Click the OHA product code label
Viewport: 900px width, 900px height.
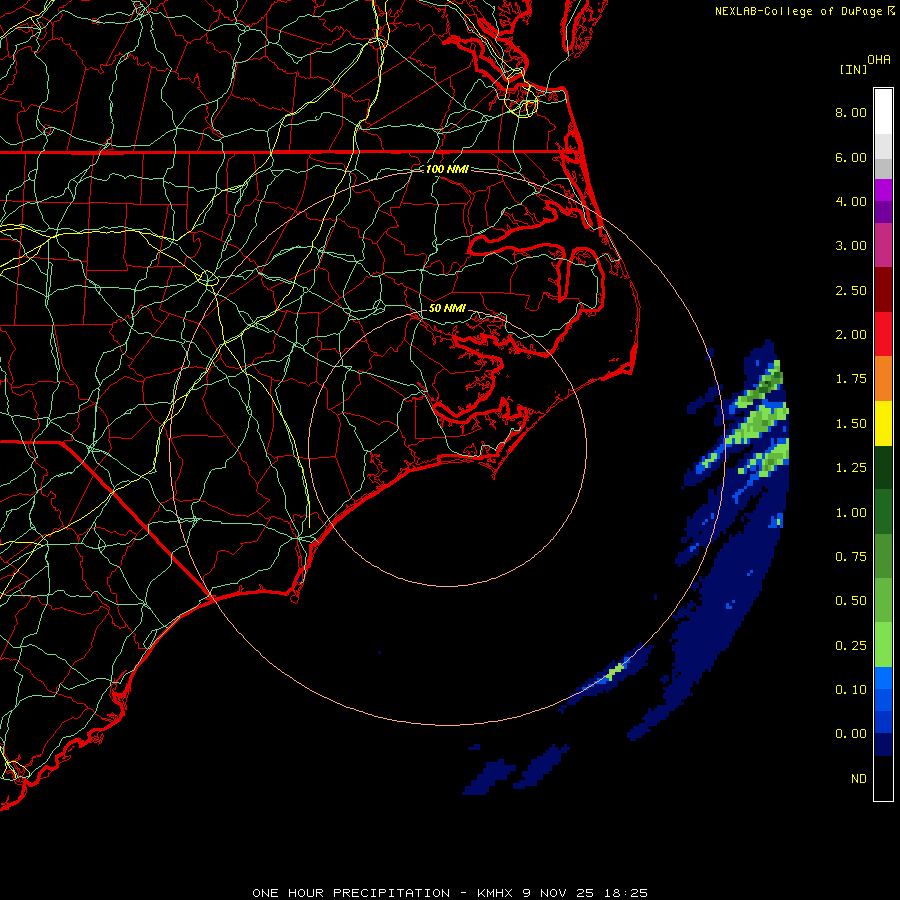879,60
